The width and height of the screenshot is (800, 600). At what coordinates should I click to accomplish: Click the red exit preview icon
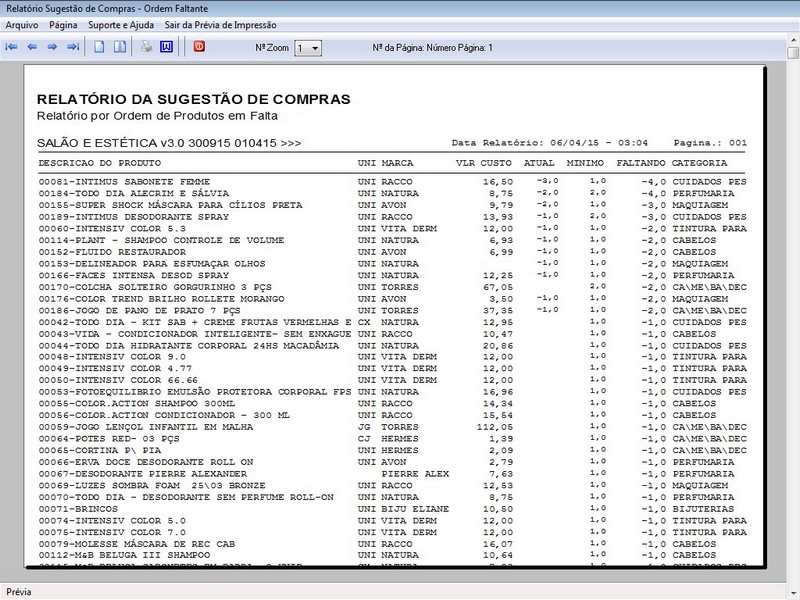tap(198, 47)
